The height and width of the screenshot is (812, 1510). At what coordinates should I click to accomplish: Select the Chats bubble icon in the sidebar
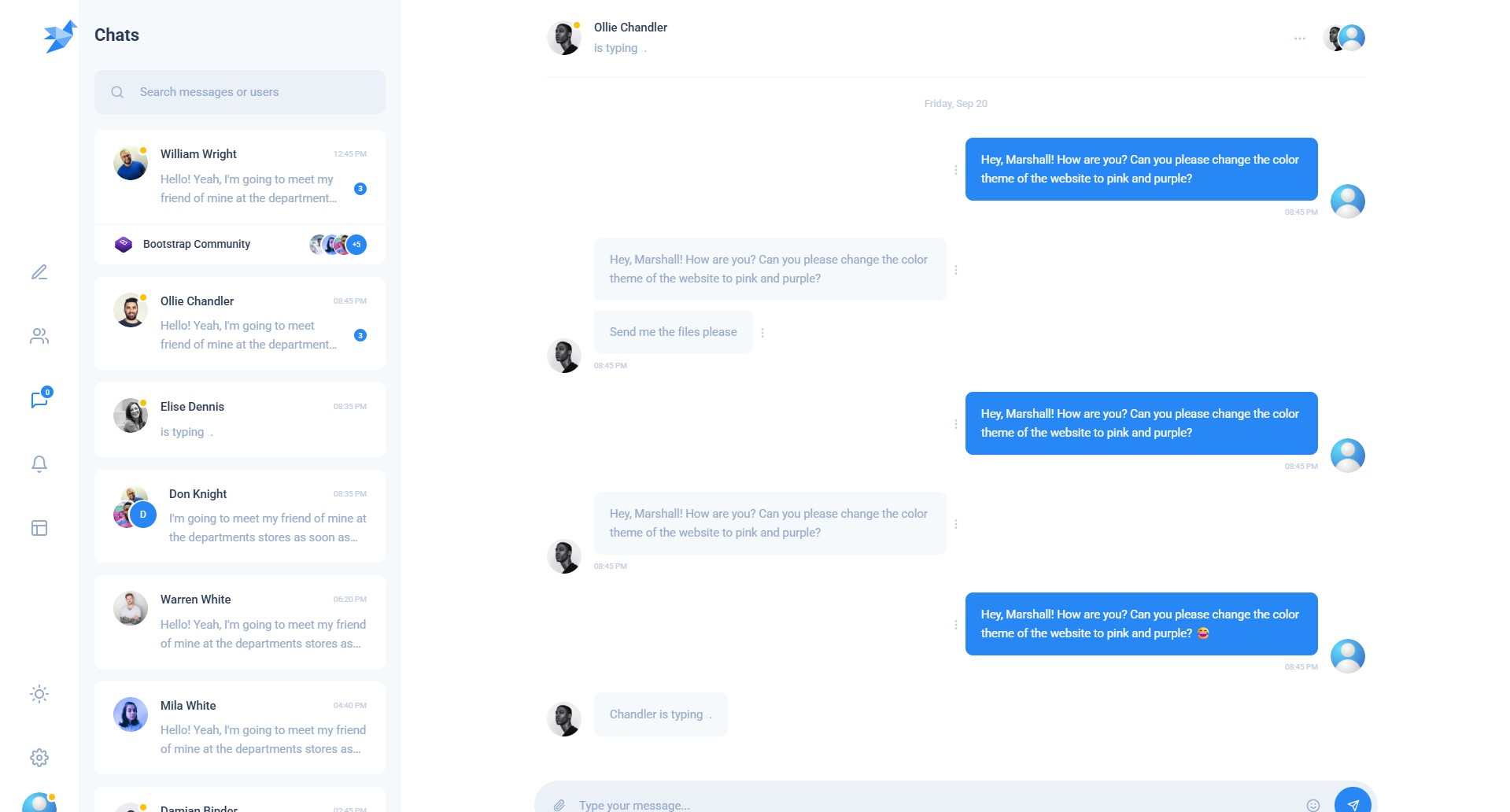pyautogui.click(x=39, y=400)
